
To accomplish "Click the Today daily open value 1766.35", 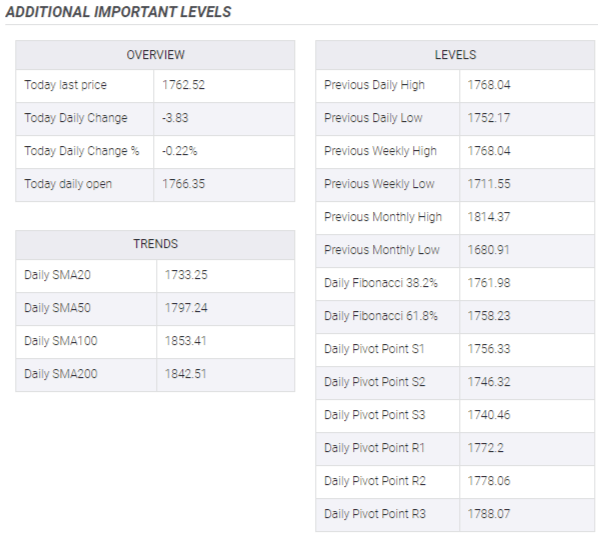I will pos(183,184).
